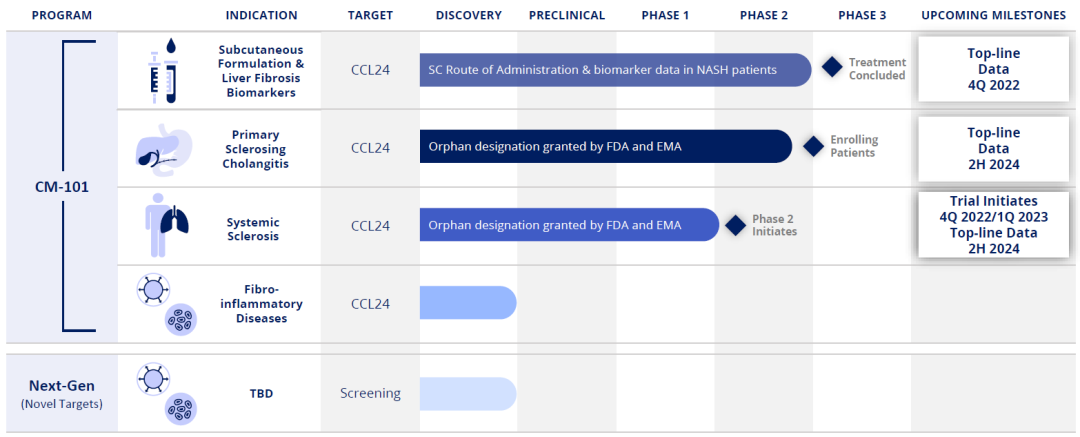This screenshot has width=1080, height=437.
Task: Click the Primary Sclerosing Cholangitis dark progress bar
Action: tap(605, 147)
